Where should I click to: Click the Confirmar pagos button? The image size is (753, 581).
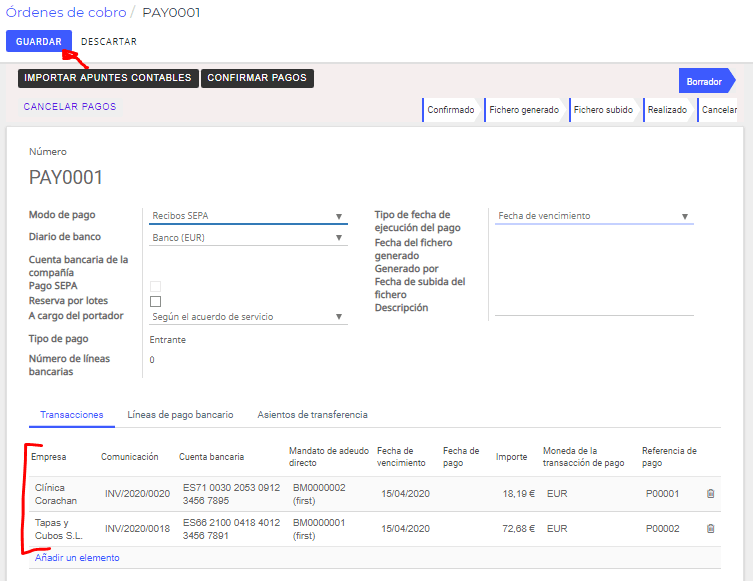(x=257, y=78)
